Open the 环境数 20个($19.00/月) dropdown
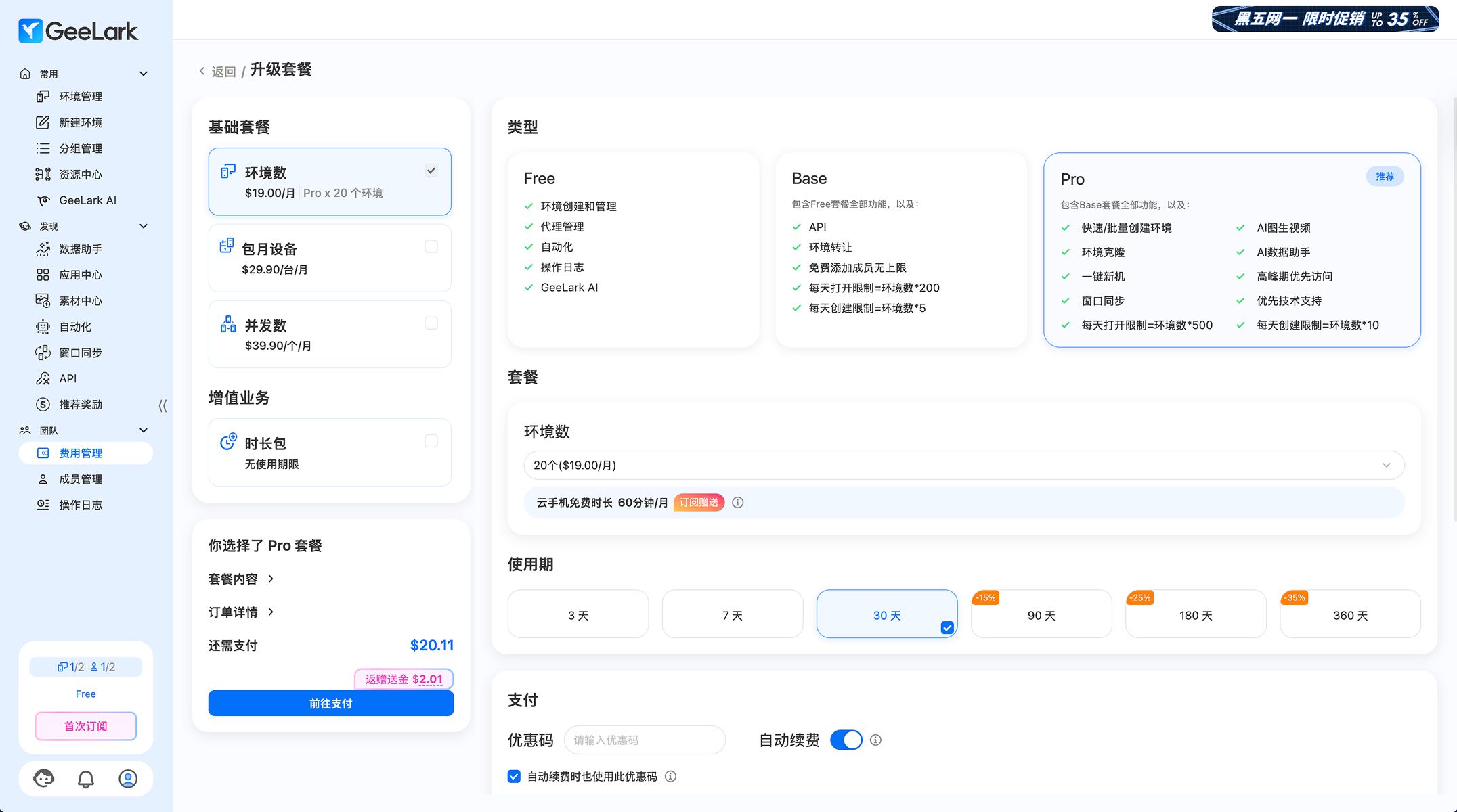Screen dimensions: 1457x812 (x=963, y=466)
